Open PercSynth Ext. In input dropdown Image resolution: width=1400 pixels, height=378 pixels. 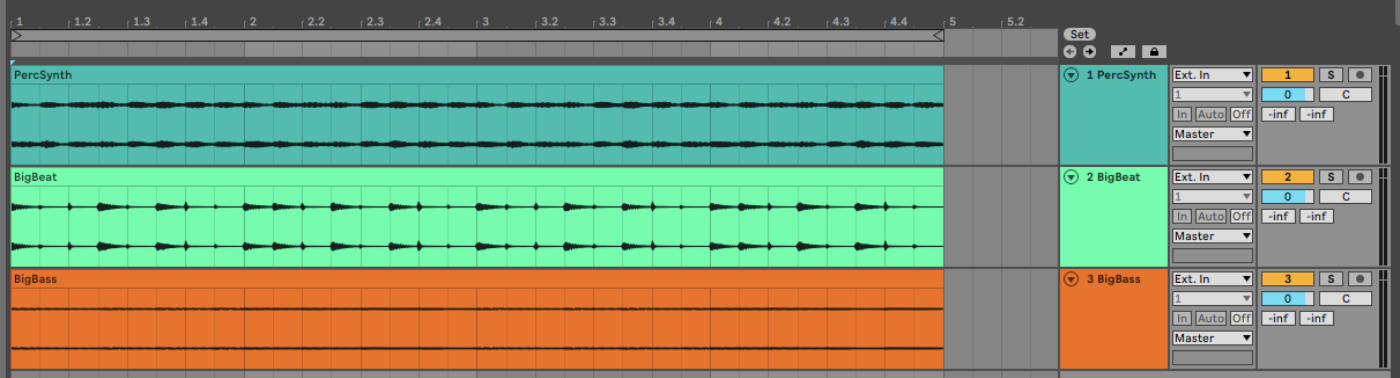[x=1212, y=75]
